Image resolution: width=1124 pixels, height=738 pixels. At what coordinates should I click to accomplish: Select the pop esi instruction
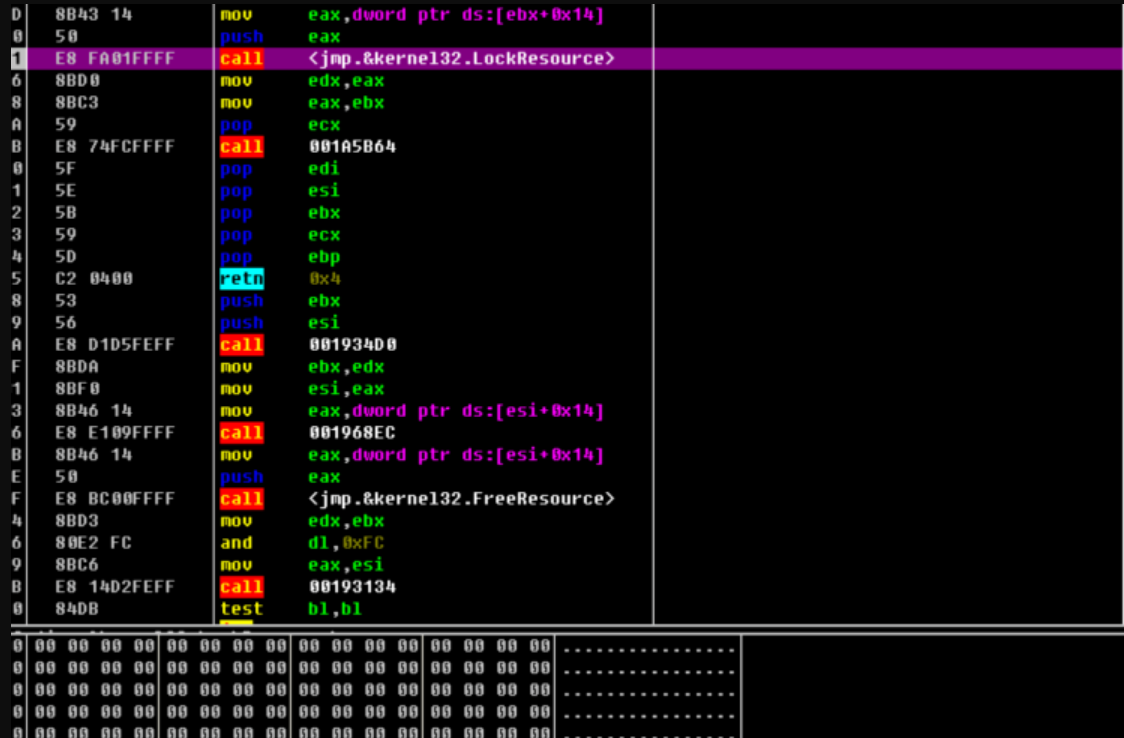tap(280, 191)
